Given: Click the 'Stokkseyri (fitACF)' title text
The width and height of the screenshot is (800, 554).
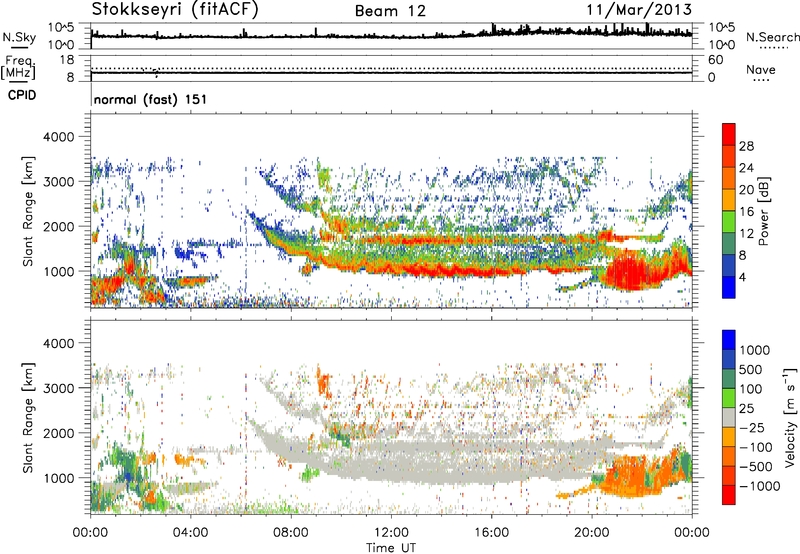Looking at the screenshot, I should [175, 9].
